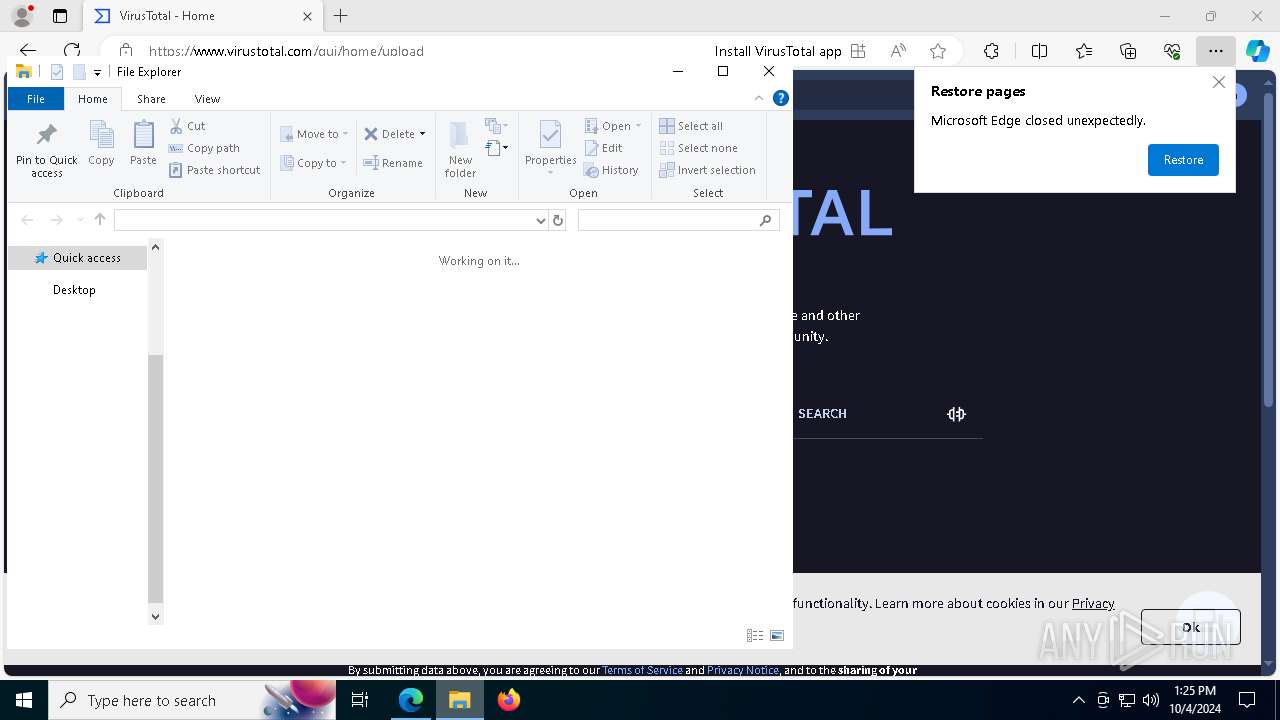Image resolution: width=1280 pixels, height=720 pixels.
Task: Close the Restore pages popup
Action: [1218, 82]
